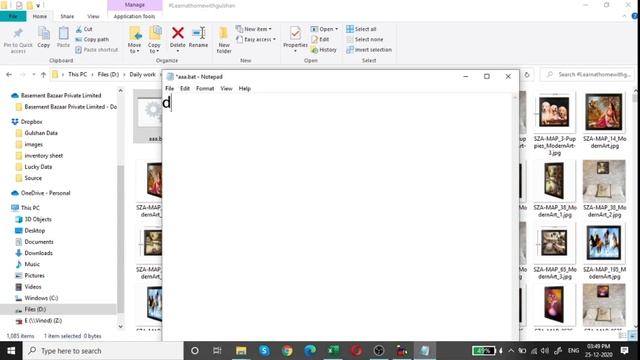Click the Open button in ribbon
The image size is (640, 360).
coord(324,29)
